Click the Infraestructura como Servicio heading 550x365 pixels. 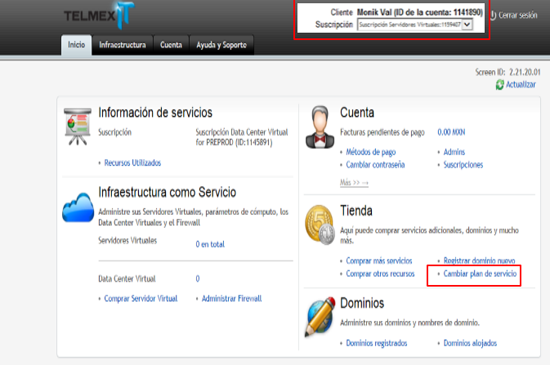pyautogui.click(x=167, y=192)
